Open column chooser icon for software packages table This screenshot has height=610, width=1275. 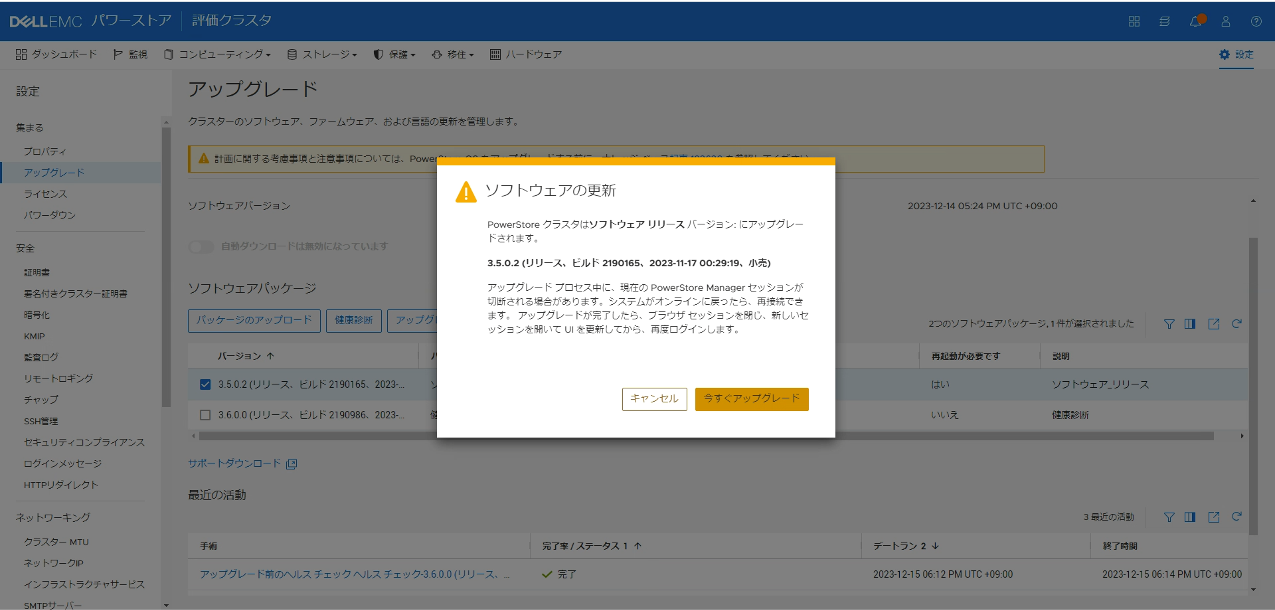(1190, 324)
